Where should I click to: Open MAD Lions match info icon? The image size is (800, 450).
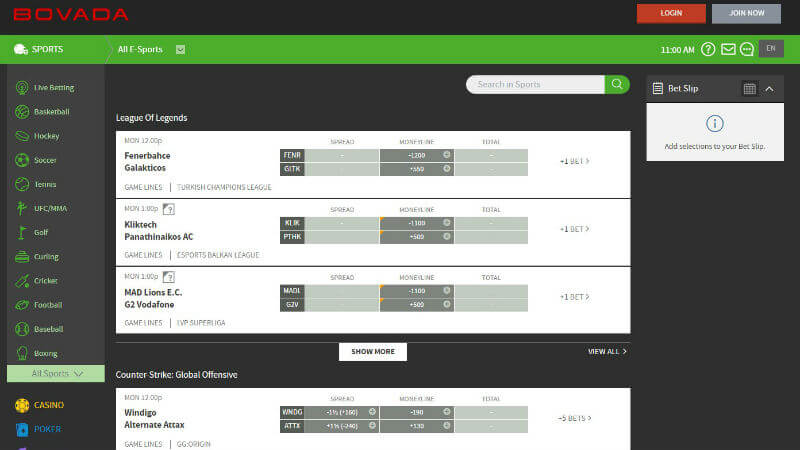[x=169, y=277]
